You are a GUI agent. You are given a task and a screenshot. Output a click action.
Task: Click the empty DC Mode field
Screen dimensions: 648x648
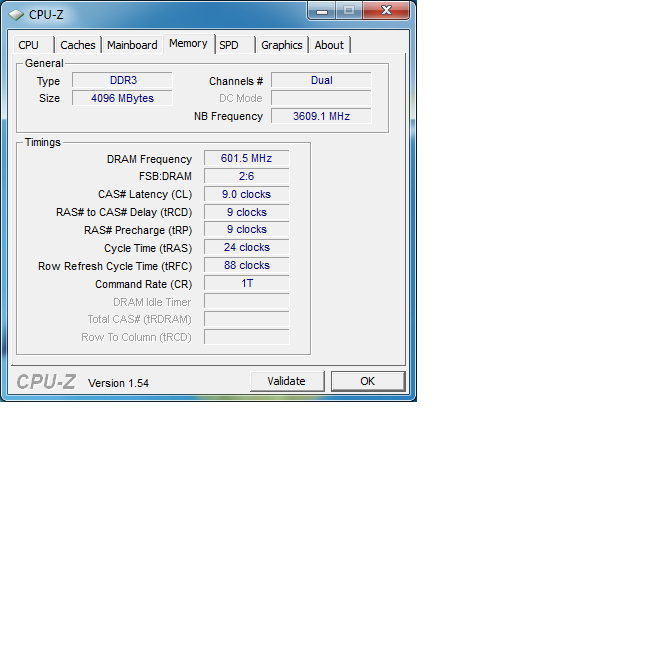click(x=321, y=98)
